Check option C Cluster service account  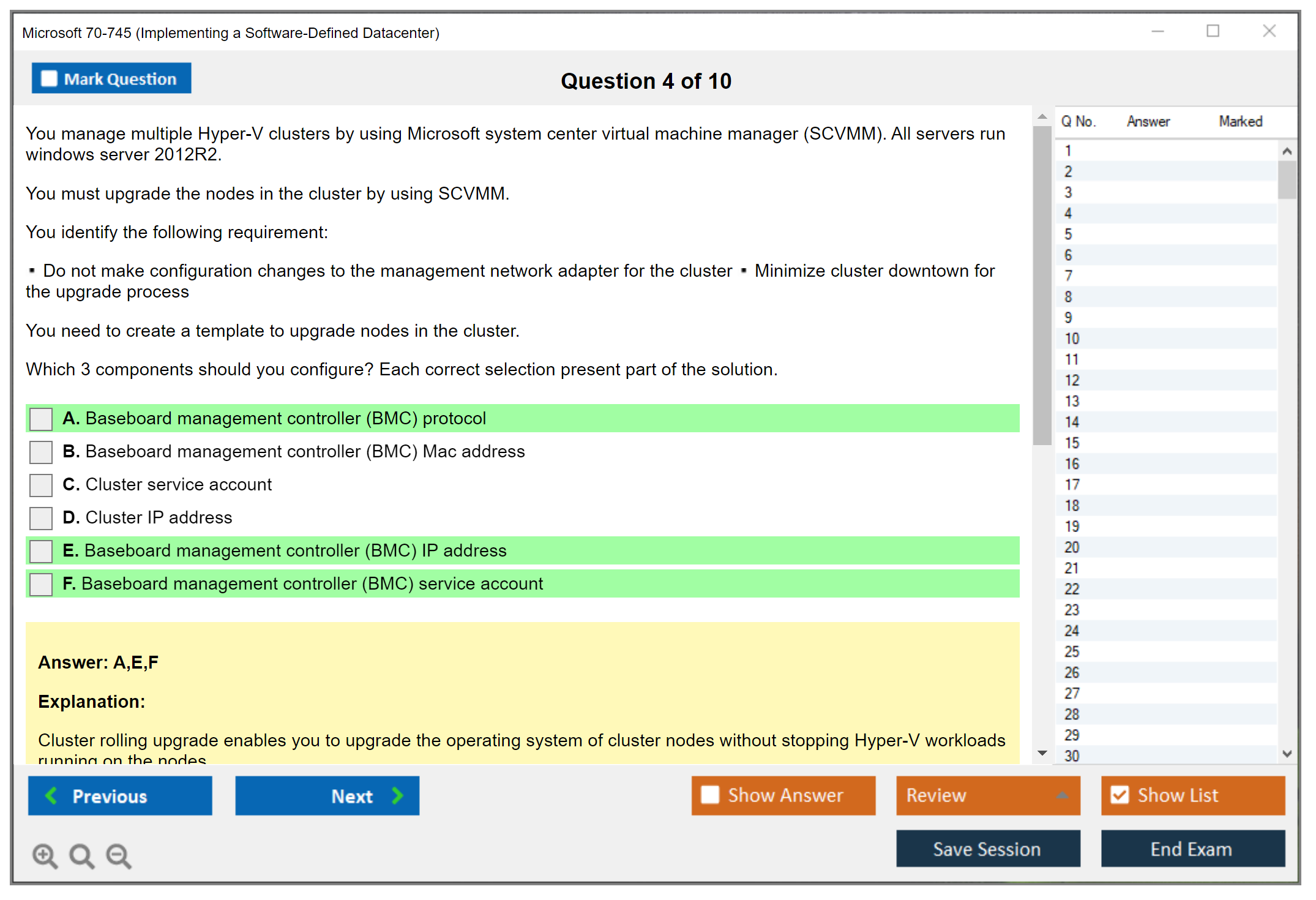(x=41, y=486)
